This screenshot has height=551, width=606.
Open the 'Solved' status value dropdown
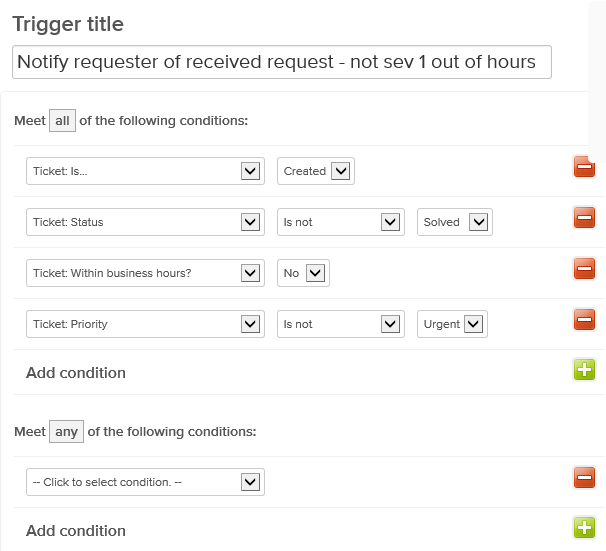[x=455, y=222]
